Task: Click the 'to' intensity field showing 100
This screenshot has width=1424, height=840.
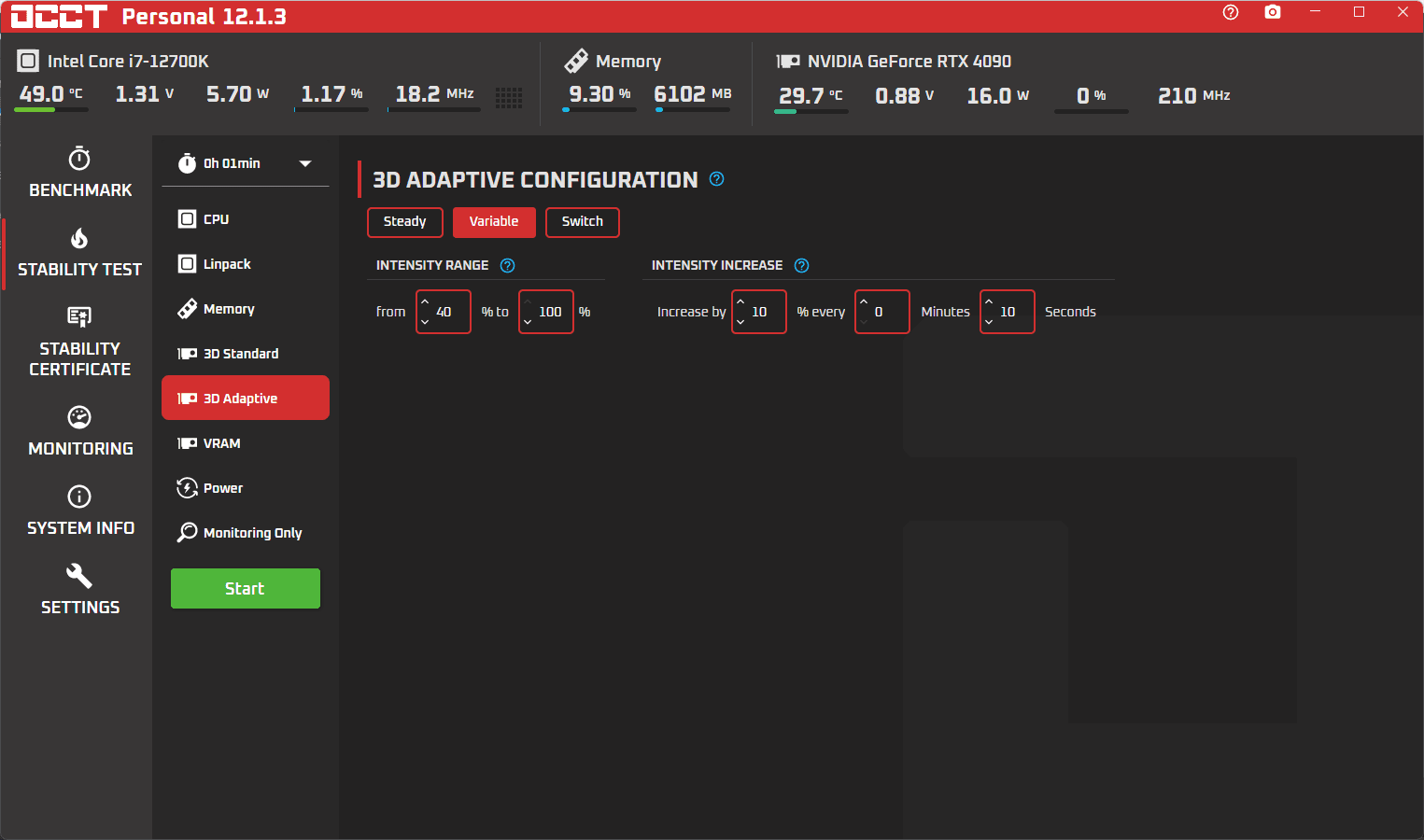Action: [x=546, y=312]
